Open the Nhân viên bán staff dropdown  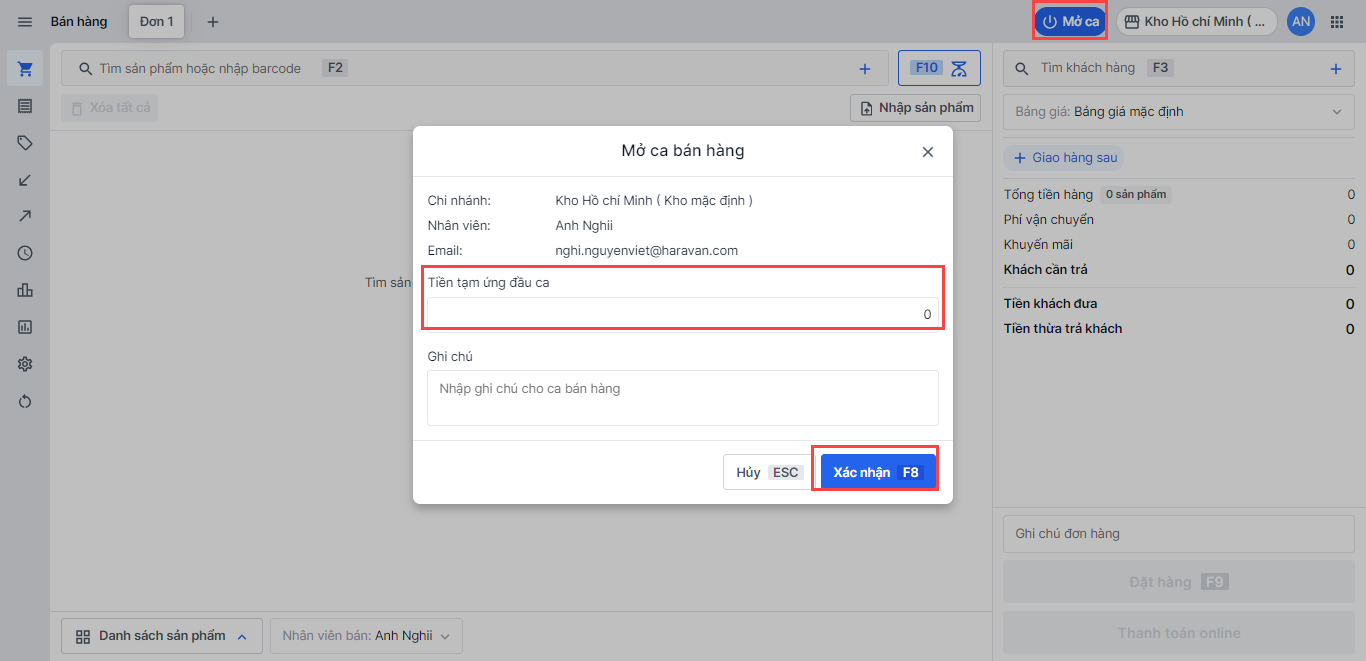[366, 636]
